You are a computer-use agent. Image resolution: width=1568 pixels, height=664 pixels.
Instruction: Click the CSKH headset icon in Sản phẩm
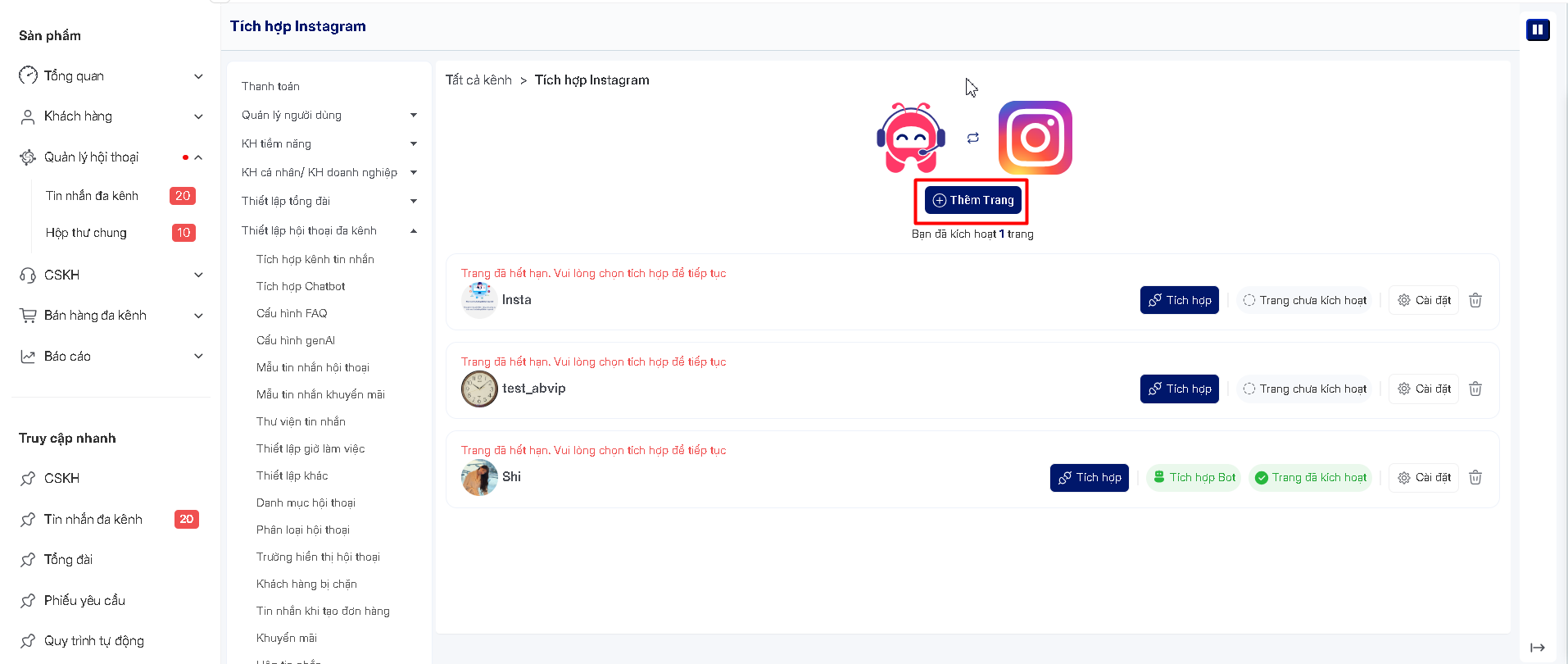pyautogui.click(x=28, y=275)
